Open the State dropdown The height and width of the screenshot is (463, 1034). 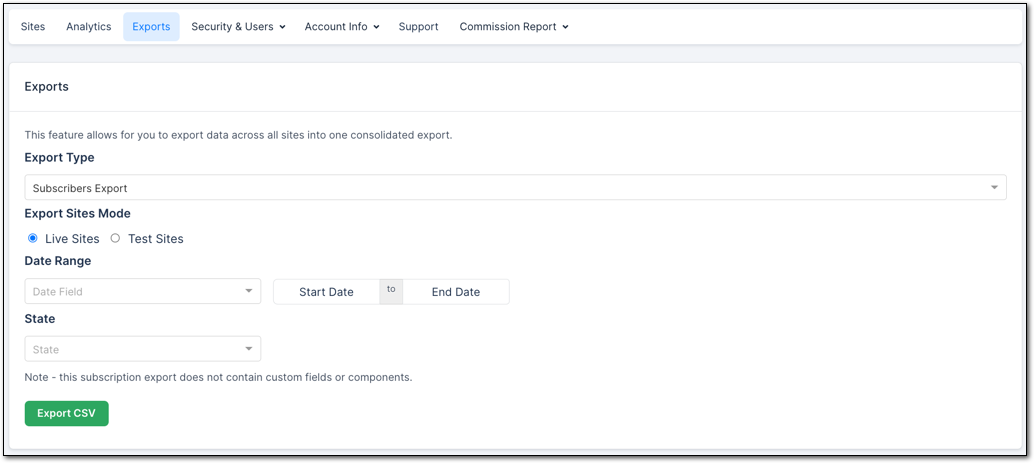(142, 349)
